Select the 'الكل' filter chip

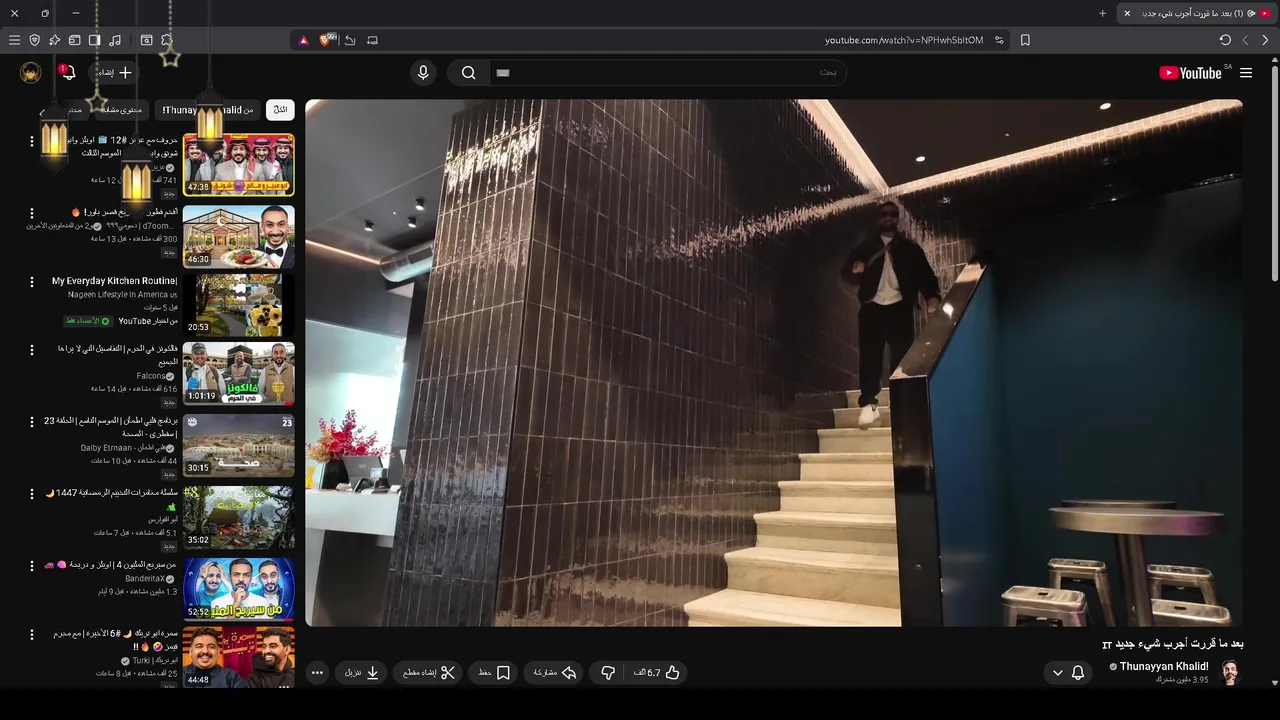pyautogui.click(x=280, y=109)
